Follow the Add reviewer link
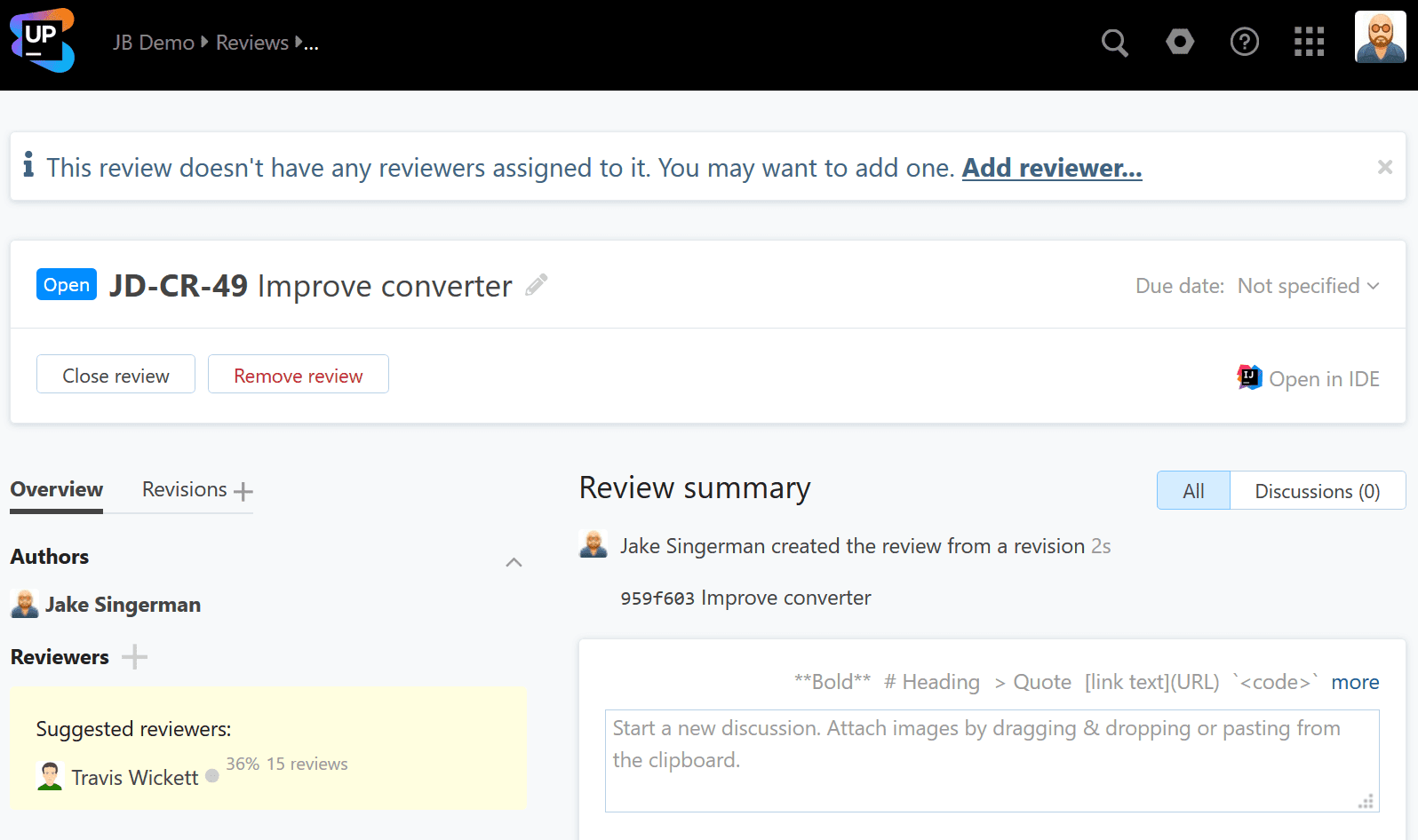 coord(1052,168)
